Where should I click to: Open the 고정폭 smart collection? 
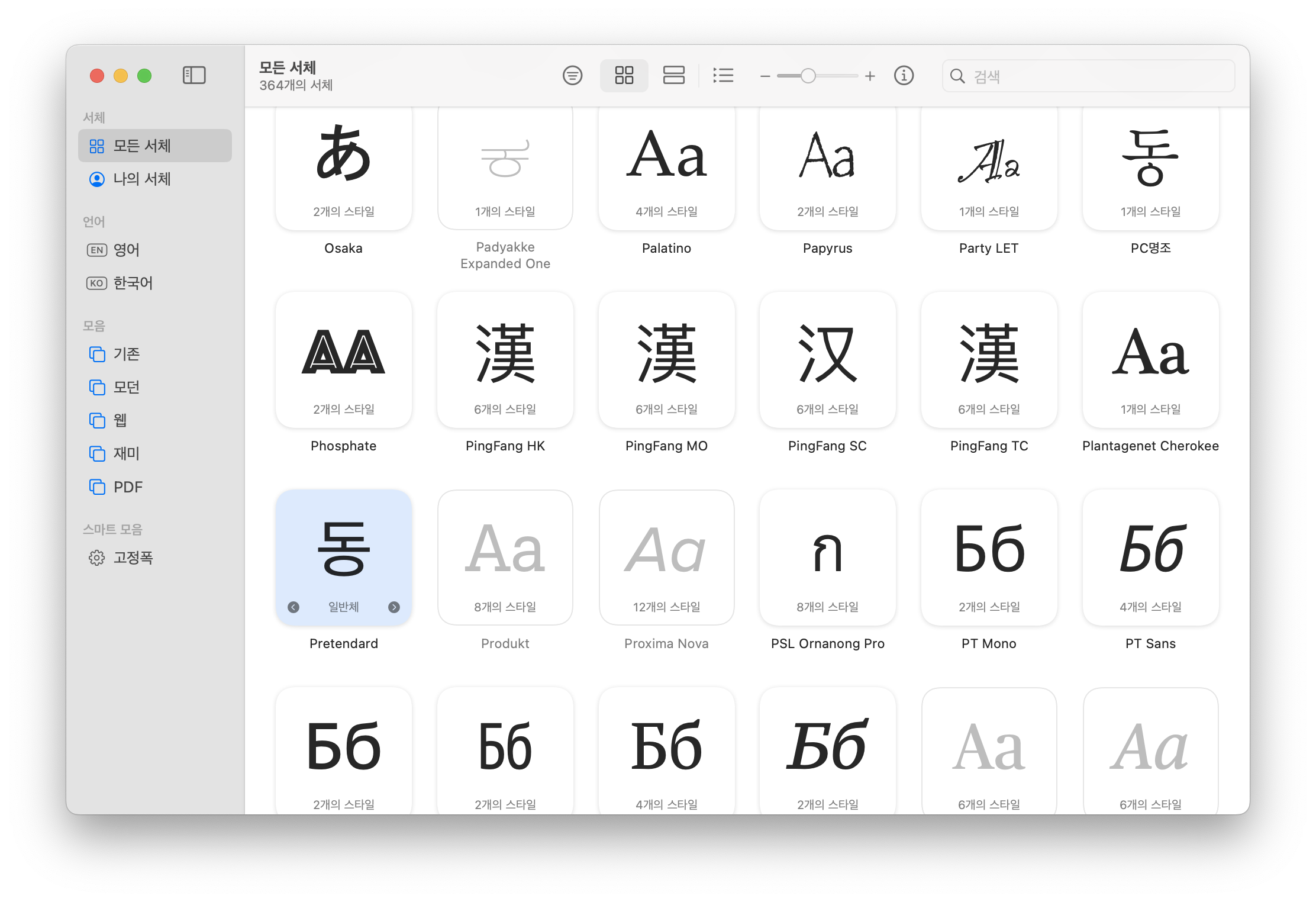click(x=155, y=558)
